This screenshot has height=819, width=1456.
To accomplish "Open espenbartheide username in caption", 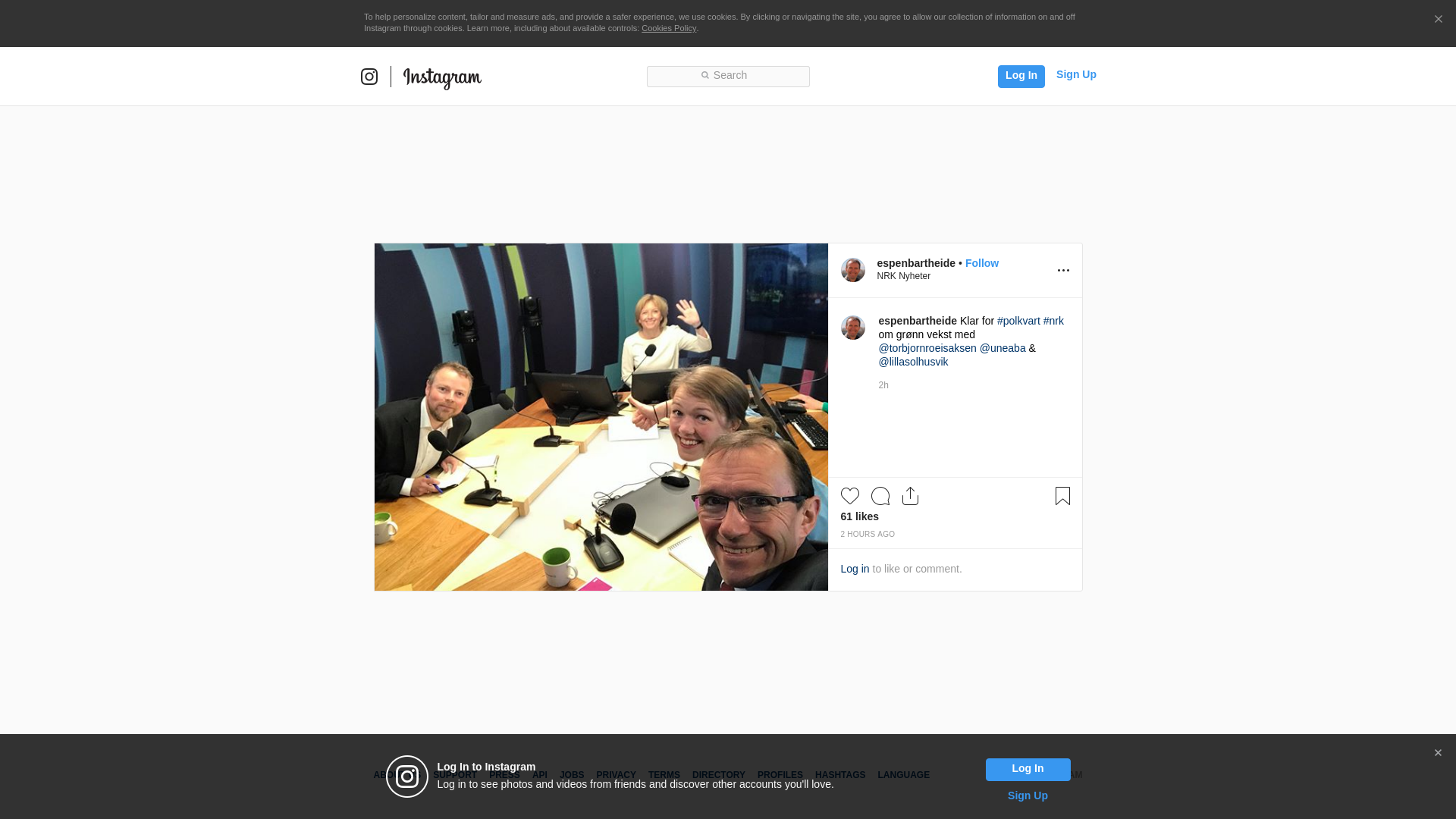I will (x=918, y=321).
